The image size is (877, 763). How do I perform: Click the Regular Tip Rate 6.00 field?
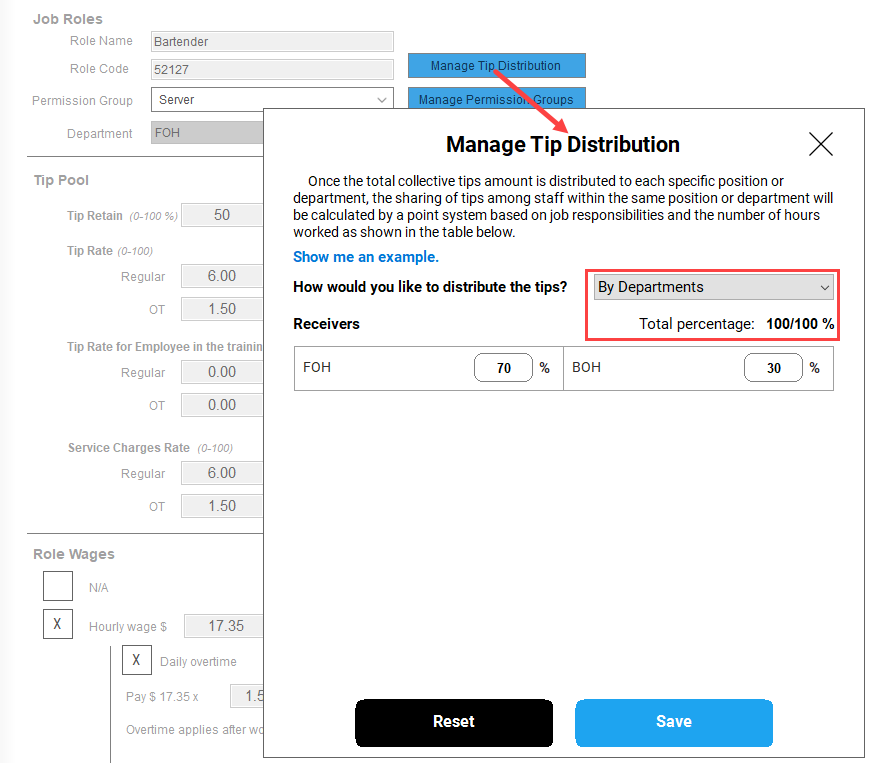click(x=221, y=276)
